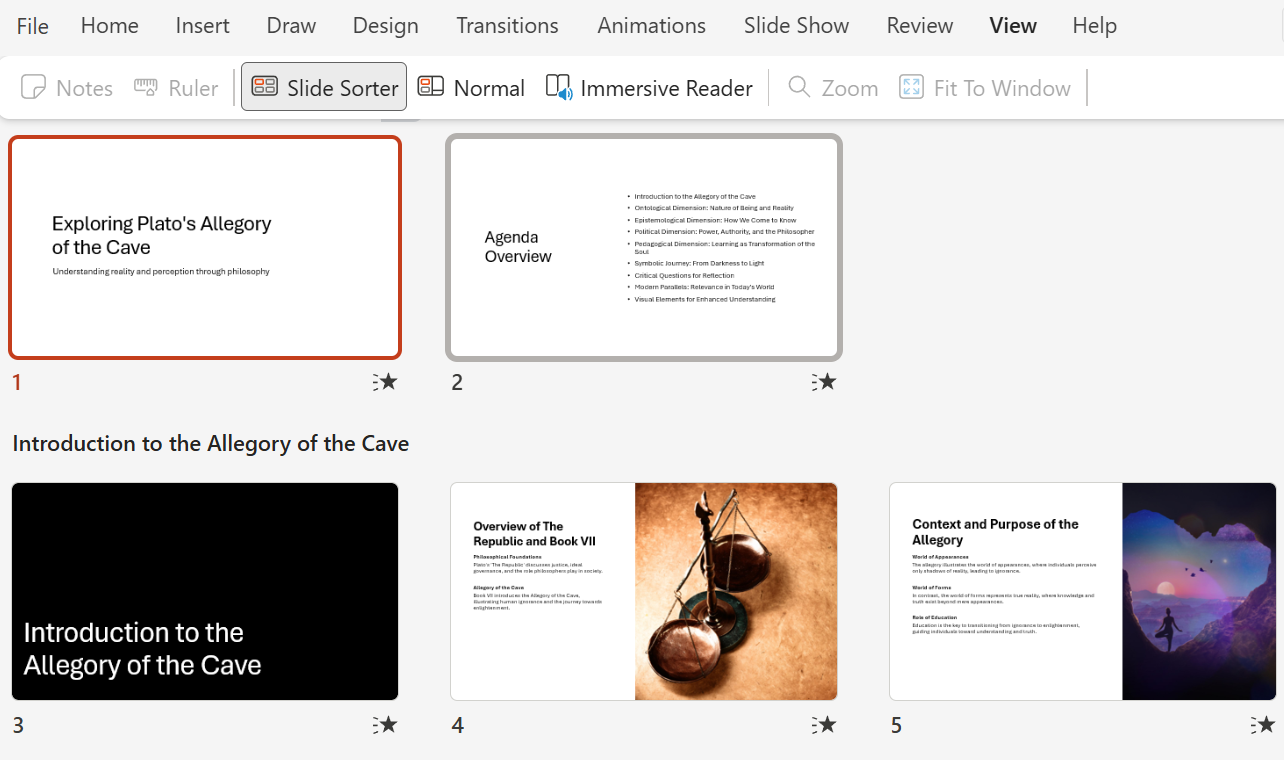The width and height of the screenshot is (1284, 760).
Task: Click slide number 2 label
Action: click(457, 382)
